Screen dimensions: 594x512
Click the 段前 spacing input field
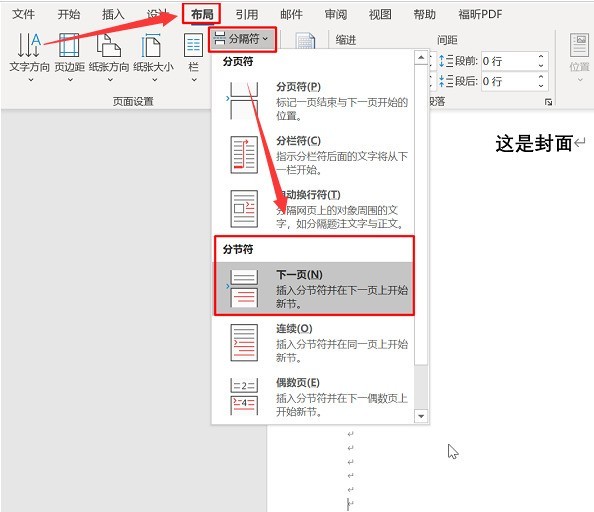coord(508,61)
